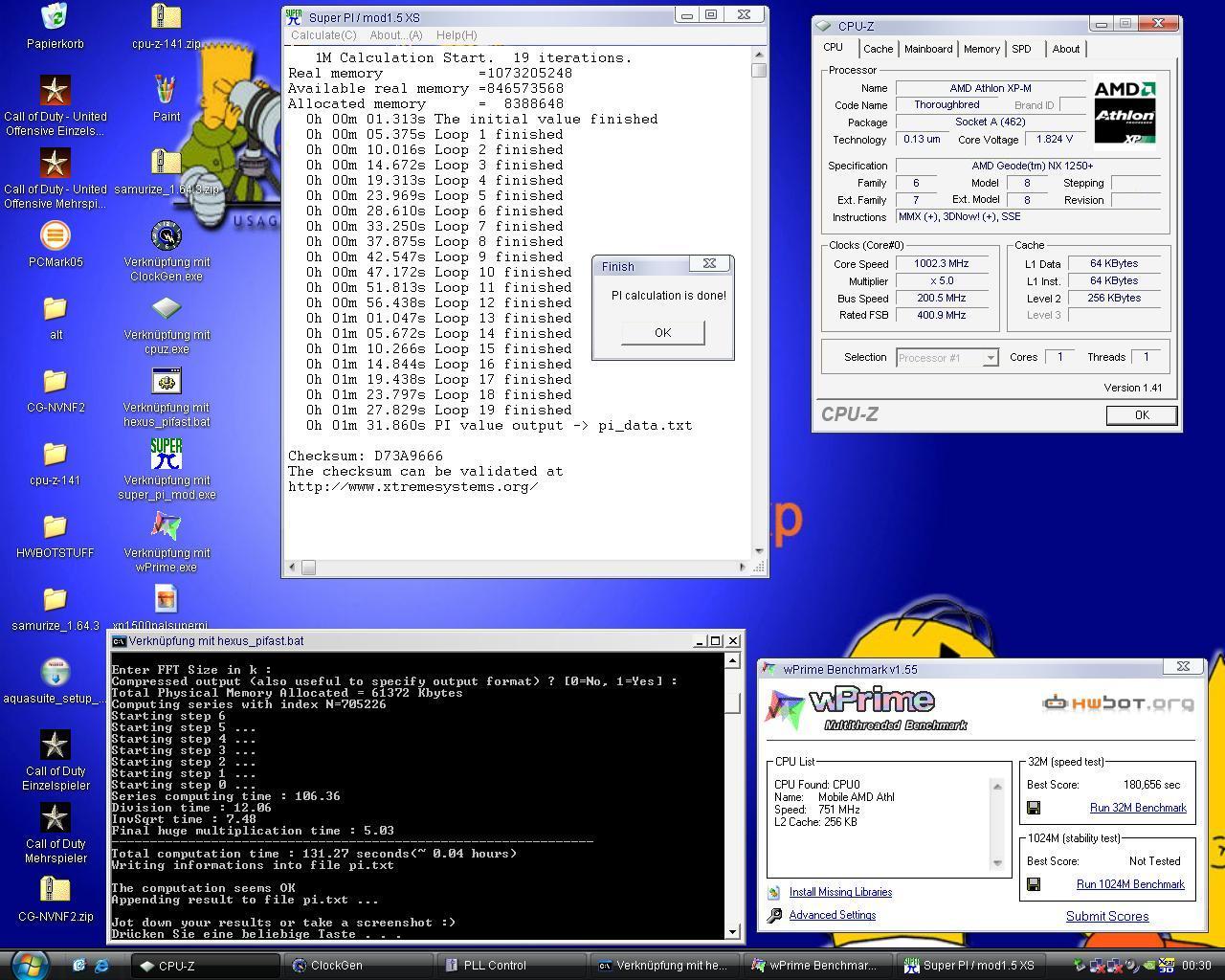Open the About menu in Super PI
The height and width of the screenshot is (980, 1225).
tap(396, 35)
